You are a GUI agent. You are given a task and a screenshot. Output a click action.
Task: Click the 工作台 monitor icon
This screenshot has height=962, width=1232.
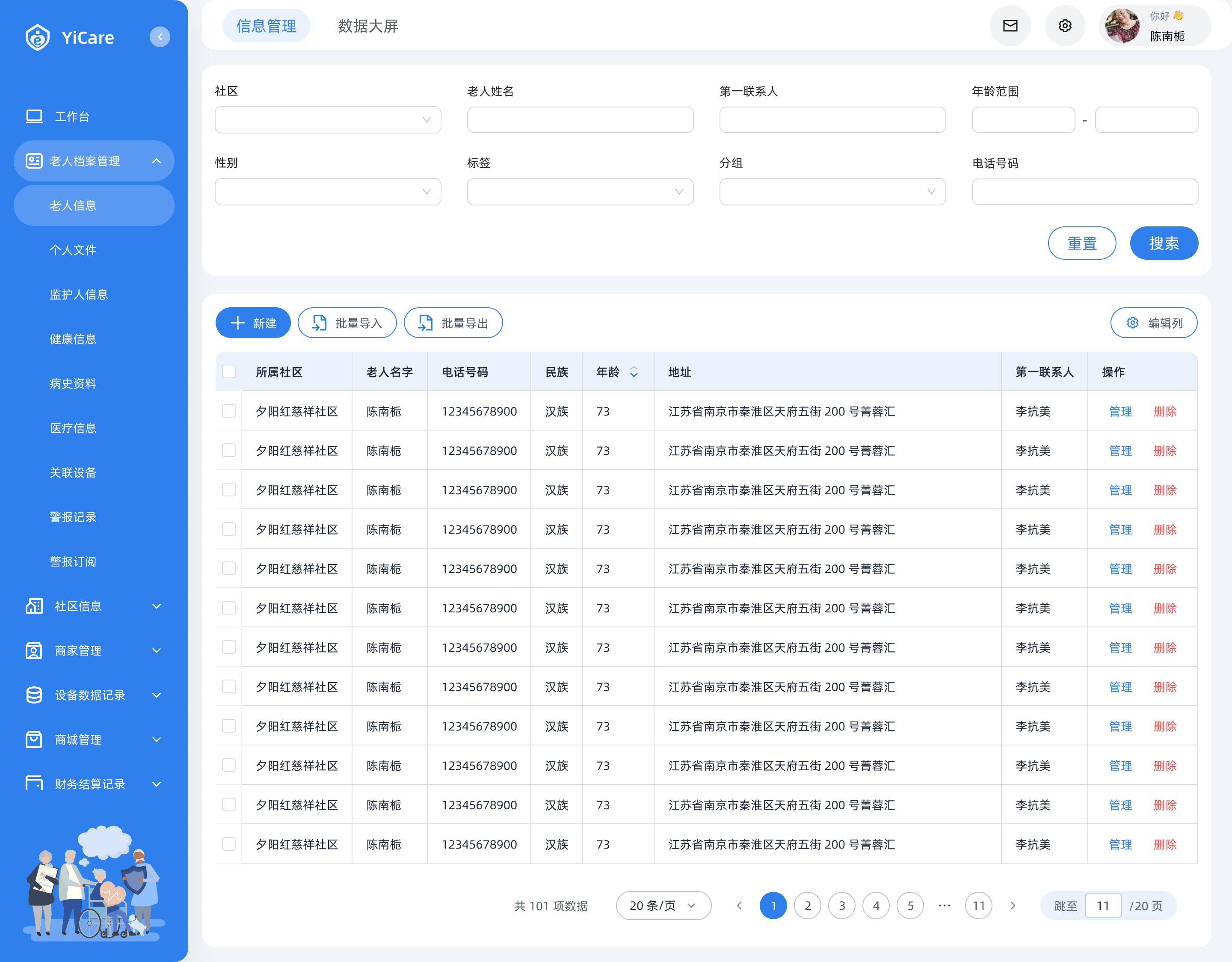pos(34,117)
